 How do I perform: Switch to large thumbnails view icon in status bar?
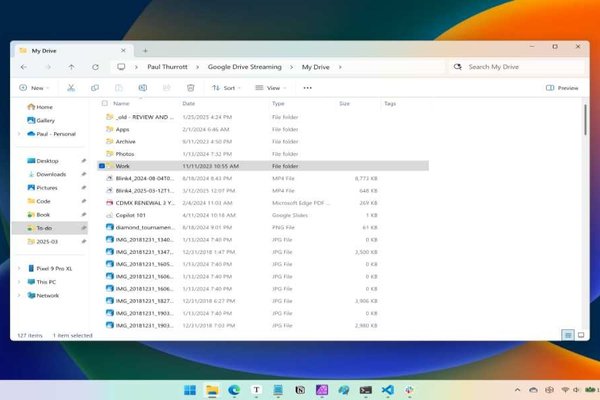(x=581, y=335)
